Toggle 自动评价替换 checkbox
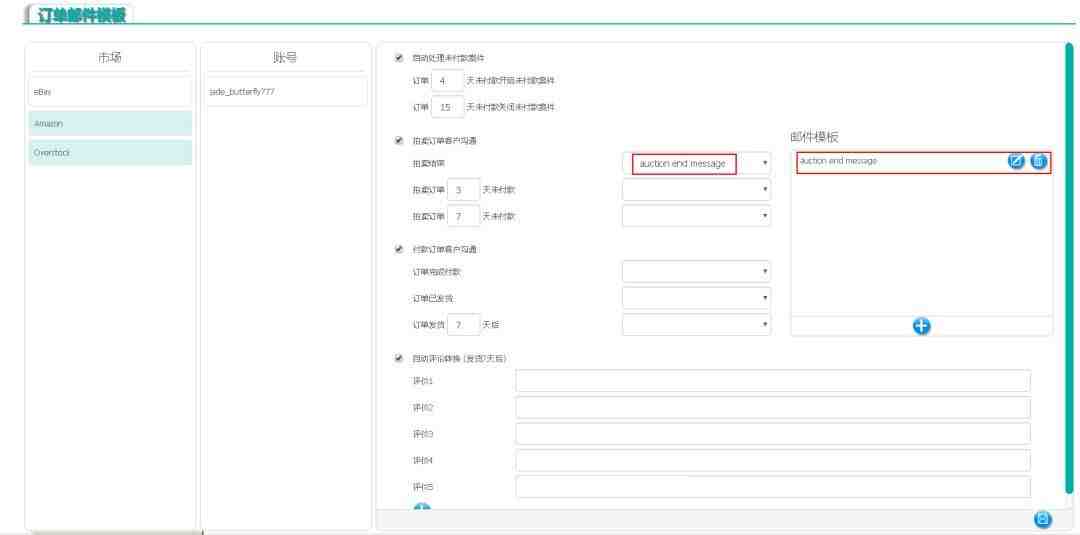 click(399, 358)
